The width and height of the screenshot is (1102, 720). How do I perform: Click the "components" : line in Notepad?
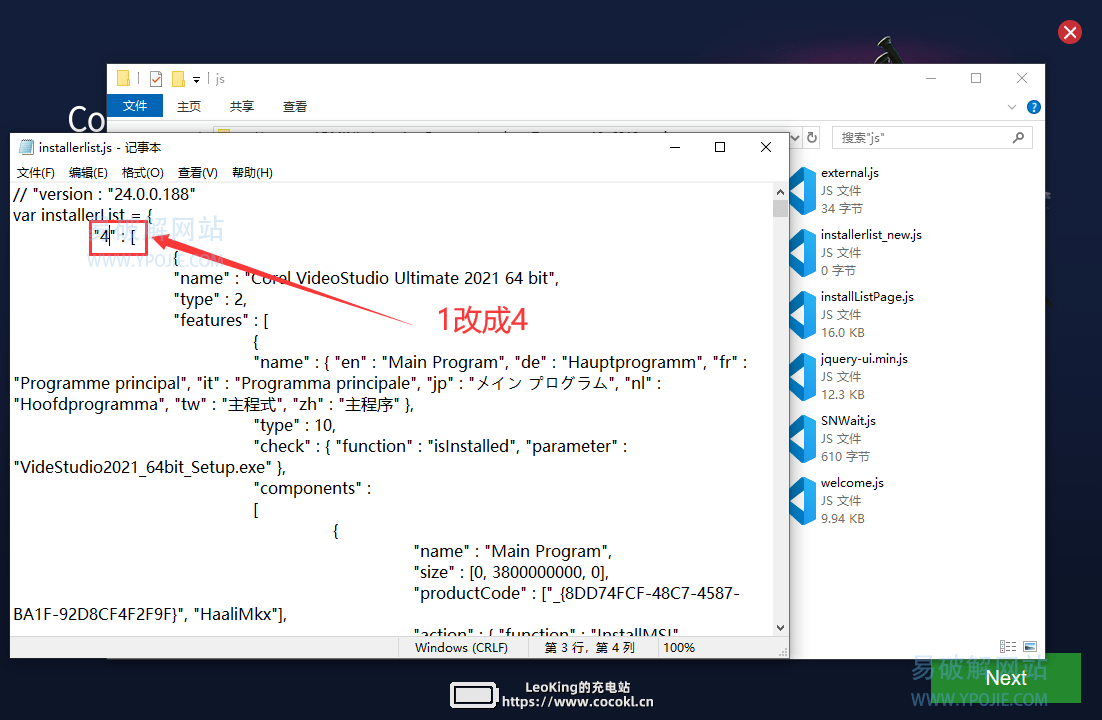[312, 489]
